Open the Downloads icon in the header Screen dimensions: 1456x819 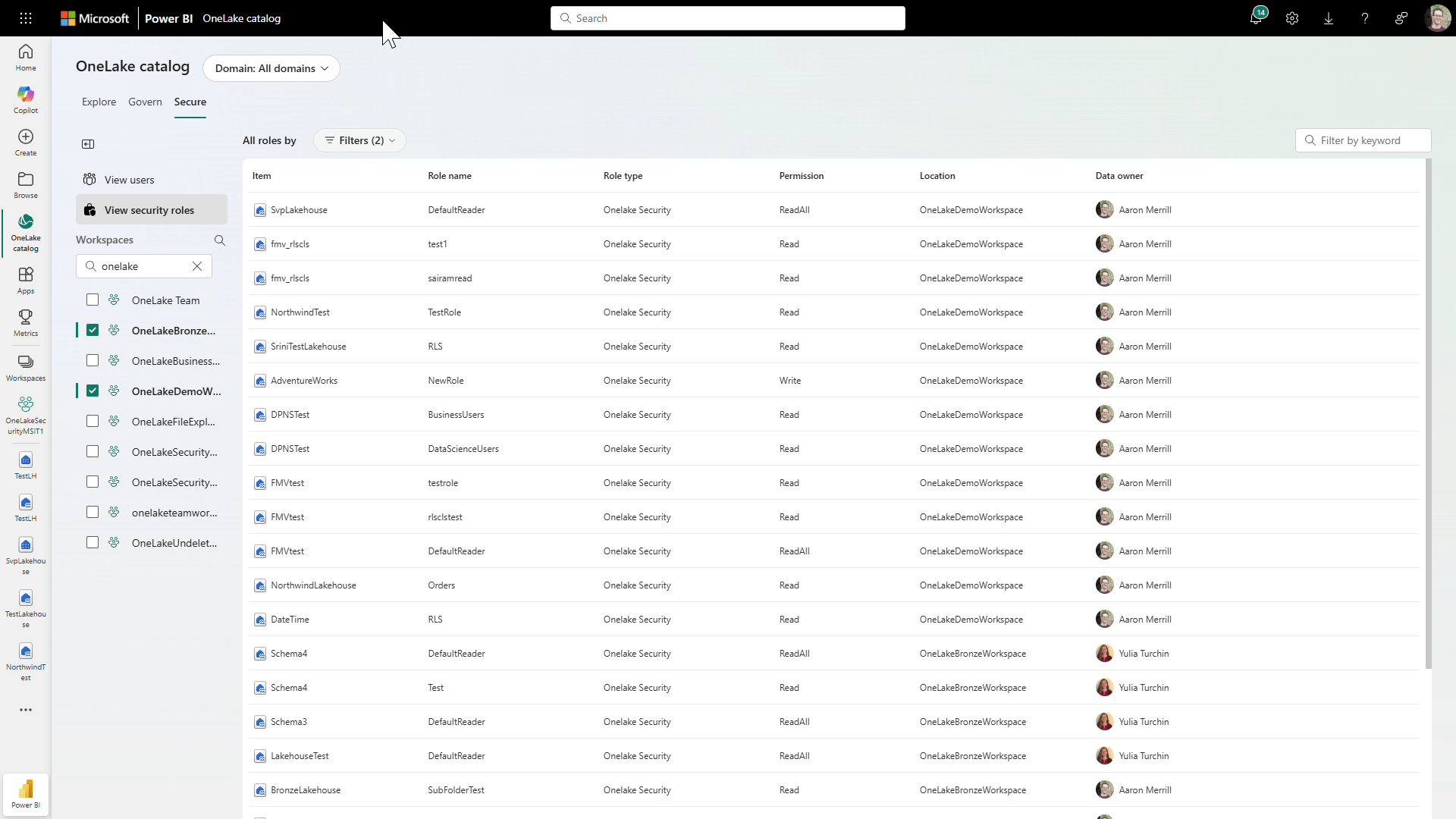point(1328,17)
